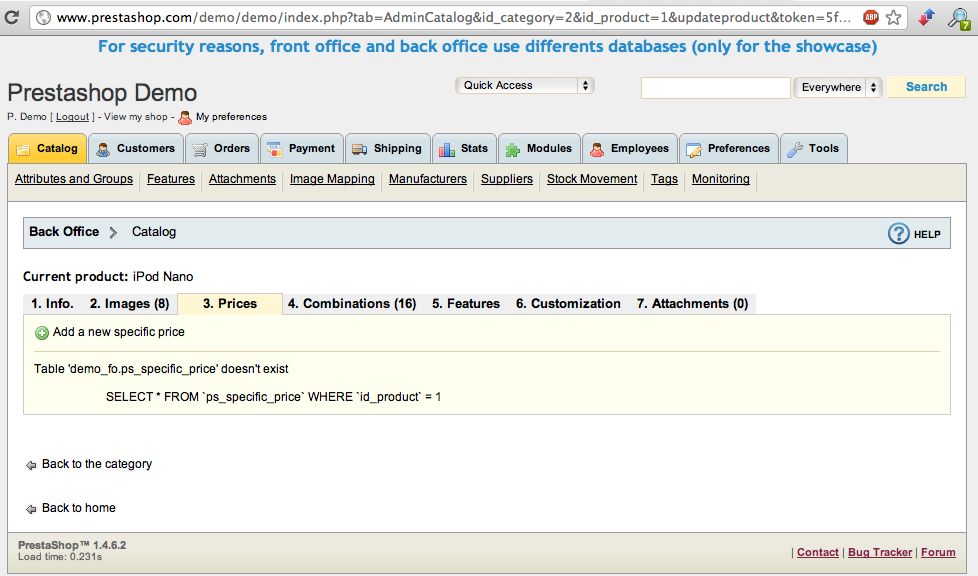
Task: Open the 5. Features tab
Action: tap(466, 304)
